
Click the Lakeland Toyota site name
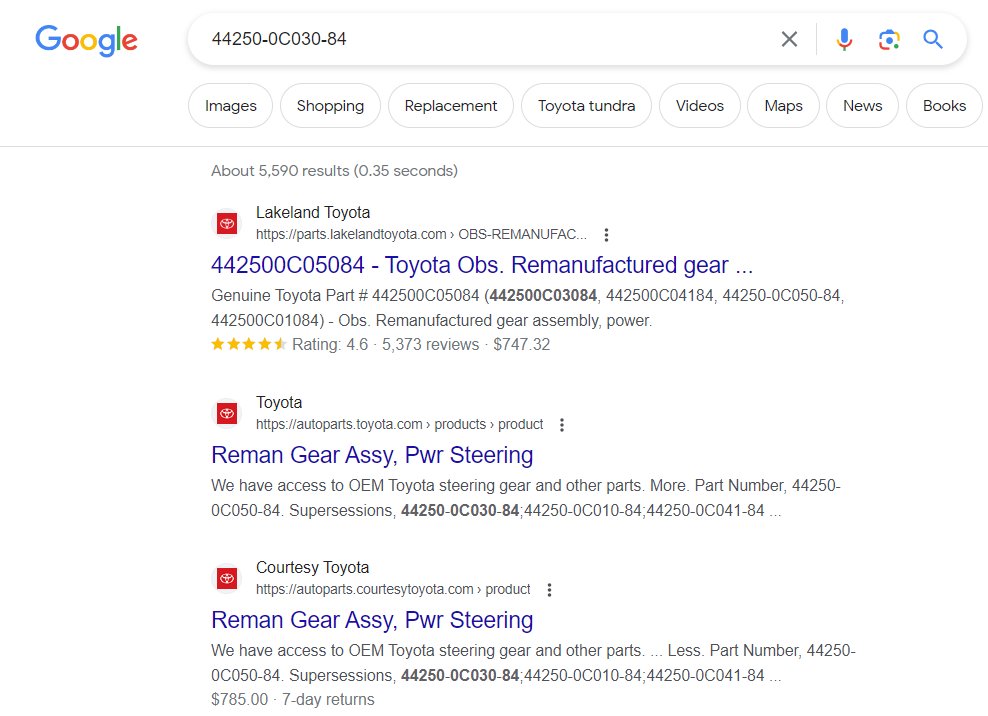[x=313, y=212]
